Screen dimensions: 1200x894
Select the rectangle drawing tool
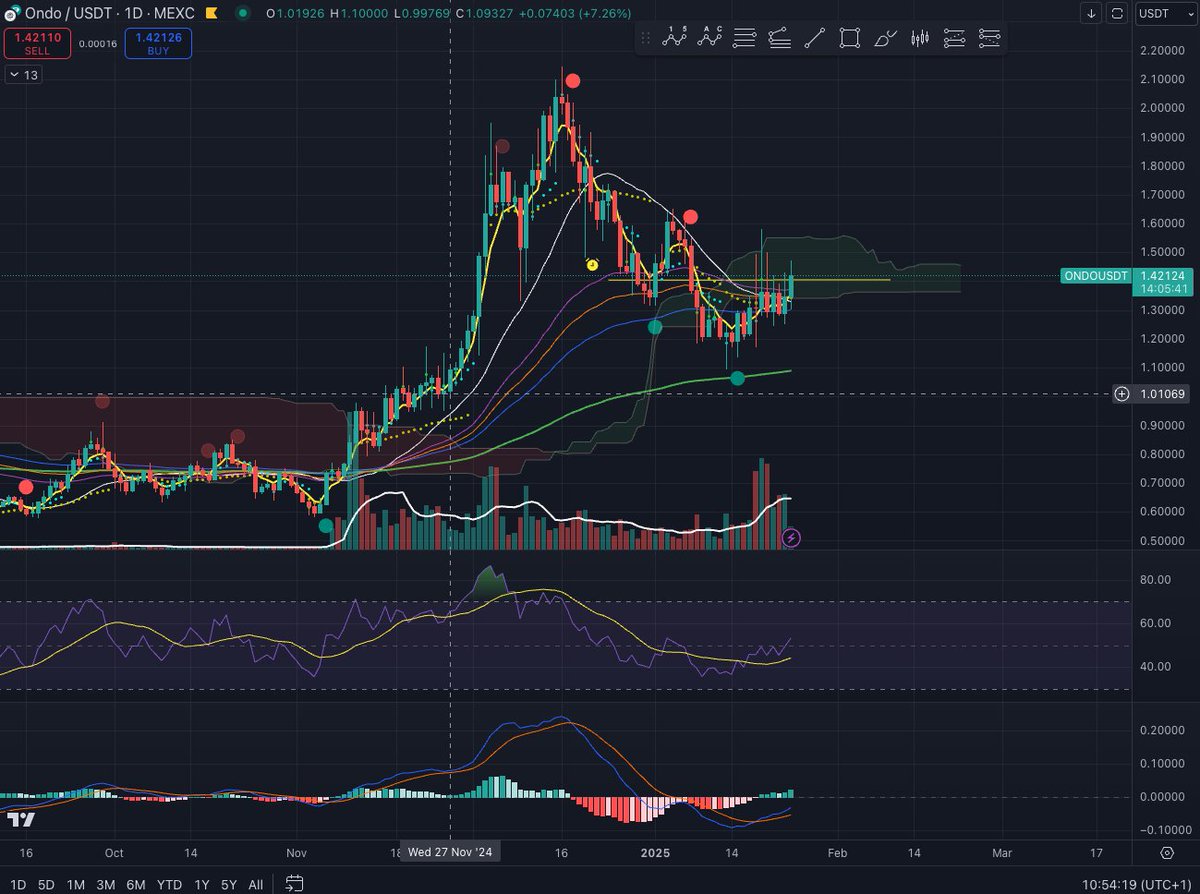click(x=850, y=38)
